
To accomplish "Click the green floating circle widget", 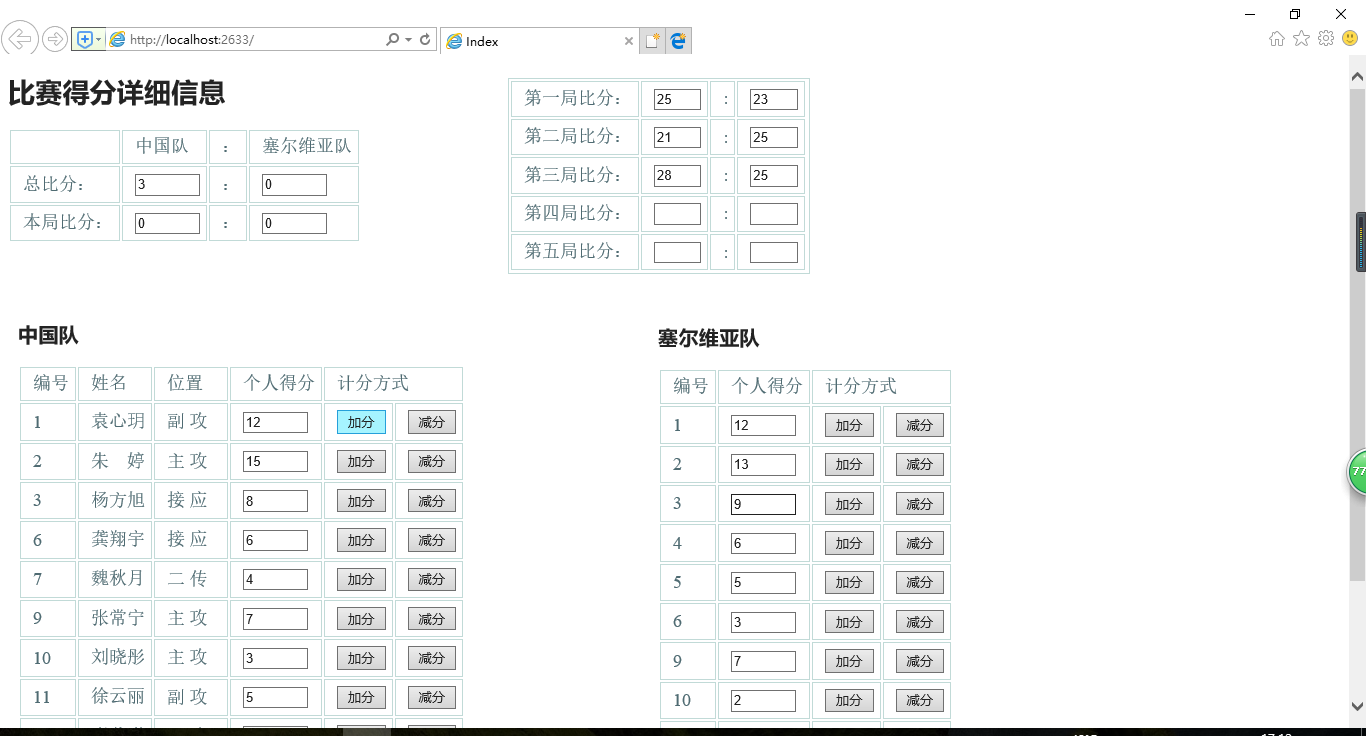I will pyautogui.click(x=1356, y=472).
